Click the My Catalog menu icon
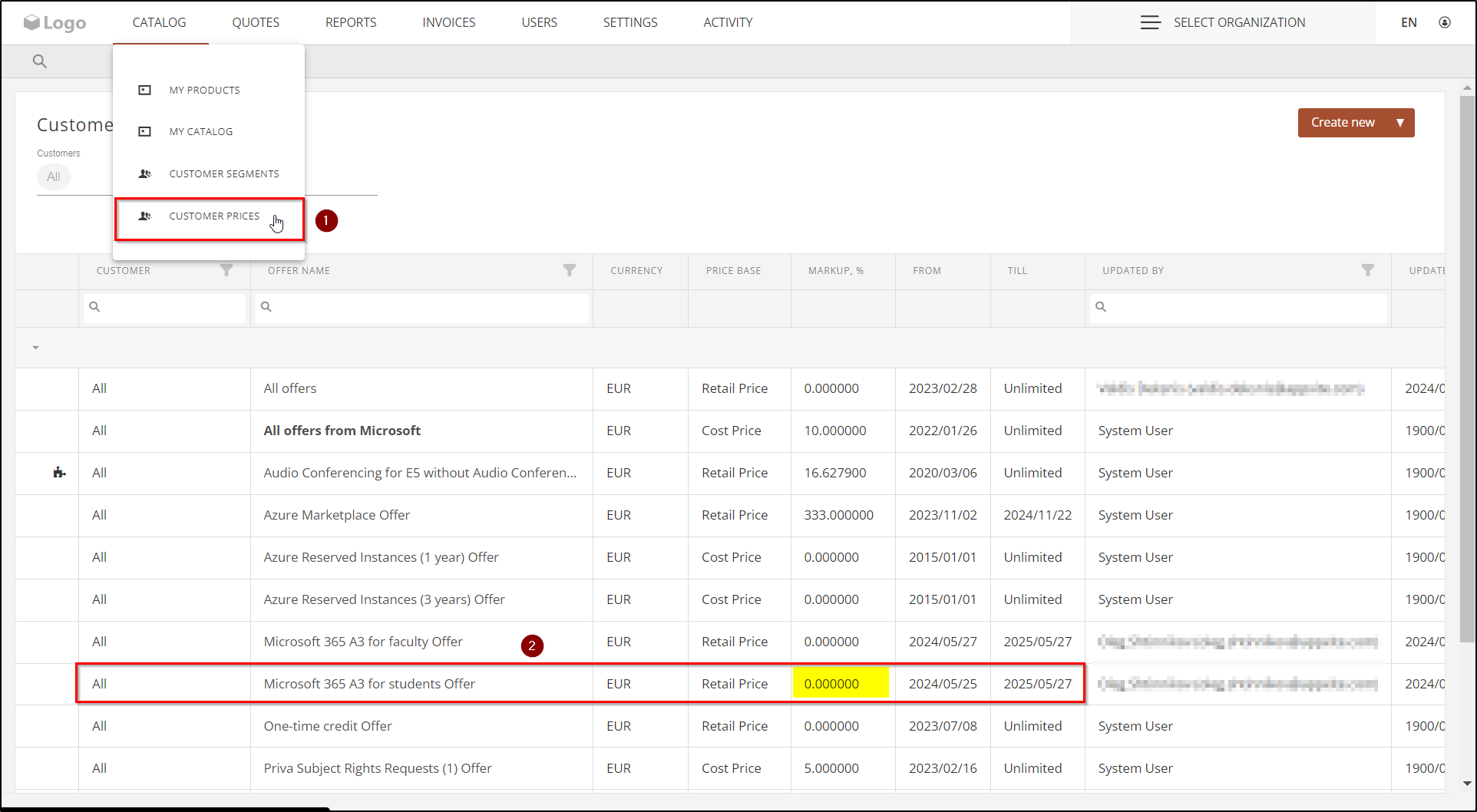The image size is (1477, 812). (x=144, y=131)
